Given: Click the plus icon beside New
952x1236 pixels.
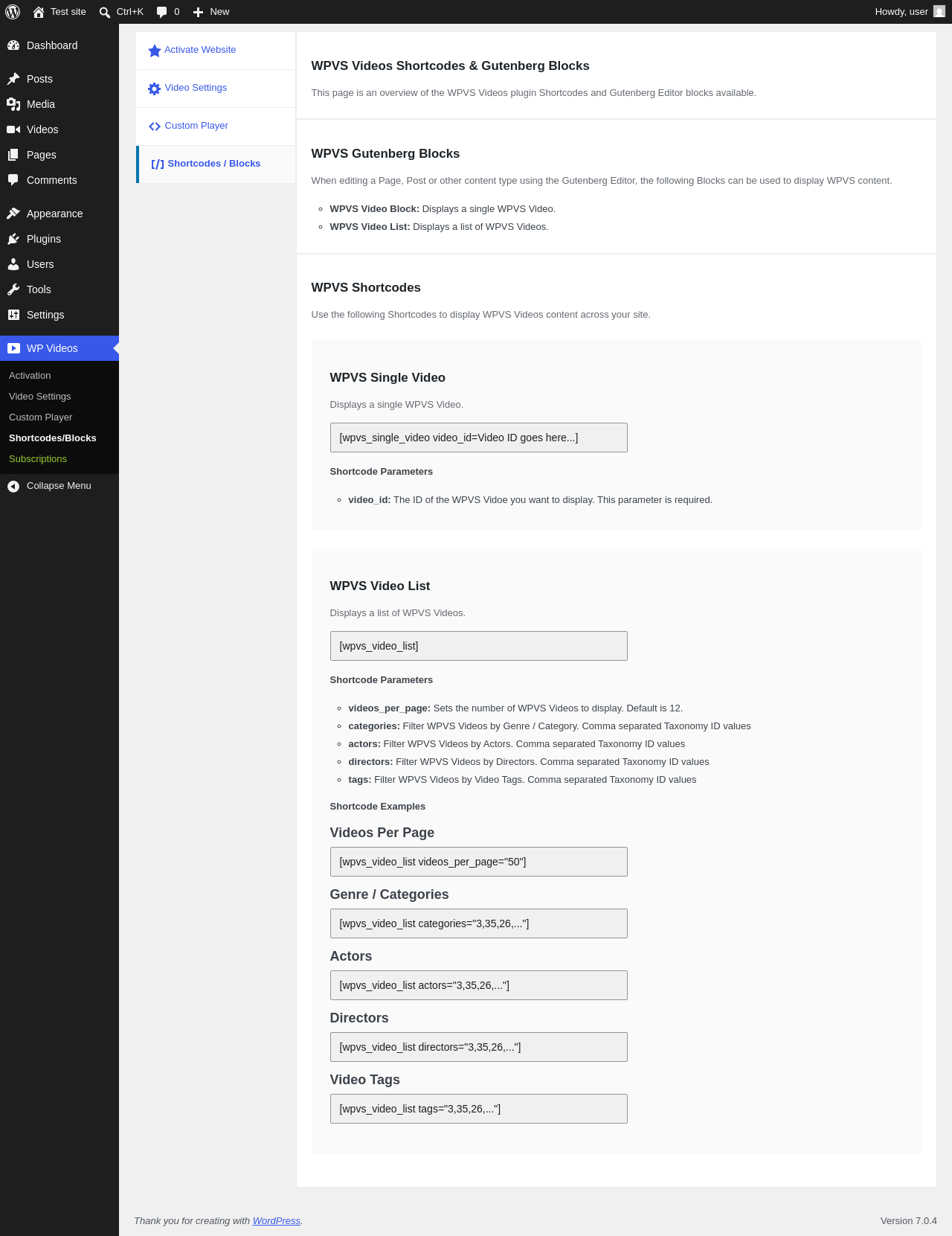Looking at the screenshot, I should pyautogui.click(x=198, y=12).
